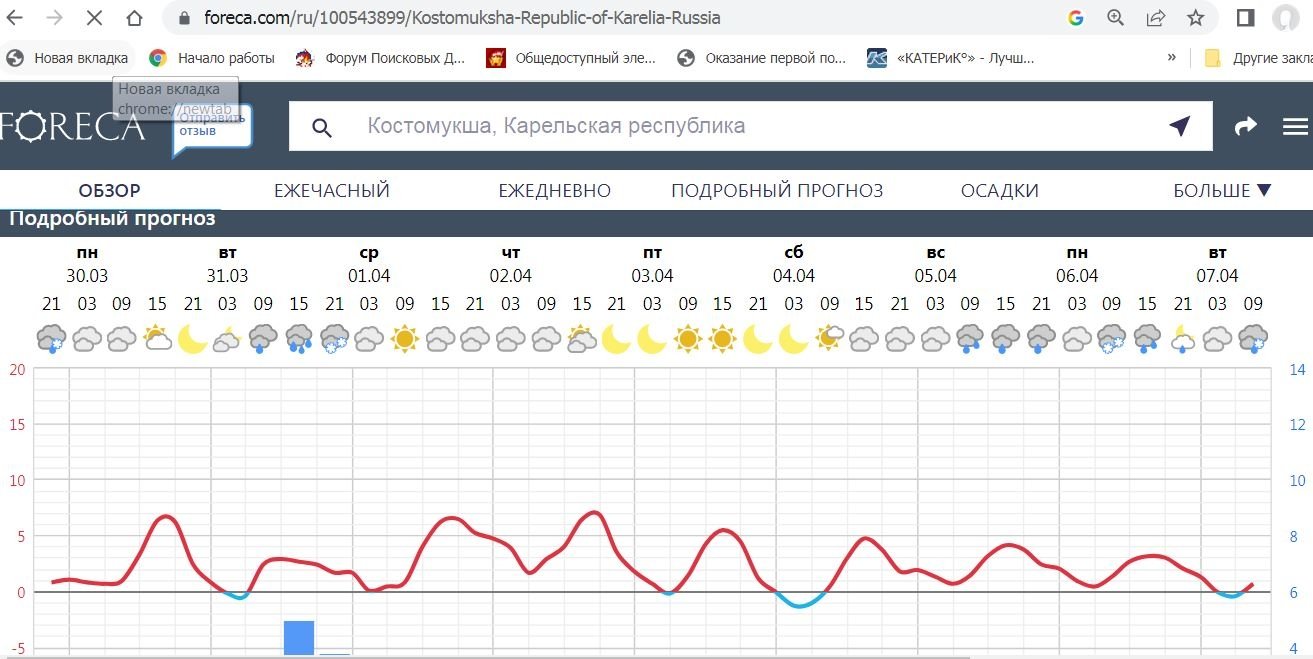Click the browser stop loading button
This screenshot has width=1313, height=659.
tap(93, 18)
